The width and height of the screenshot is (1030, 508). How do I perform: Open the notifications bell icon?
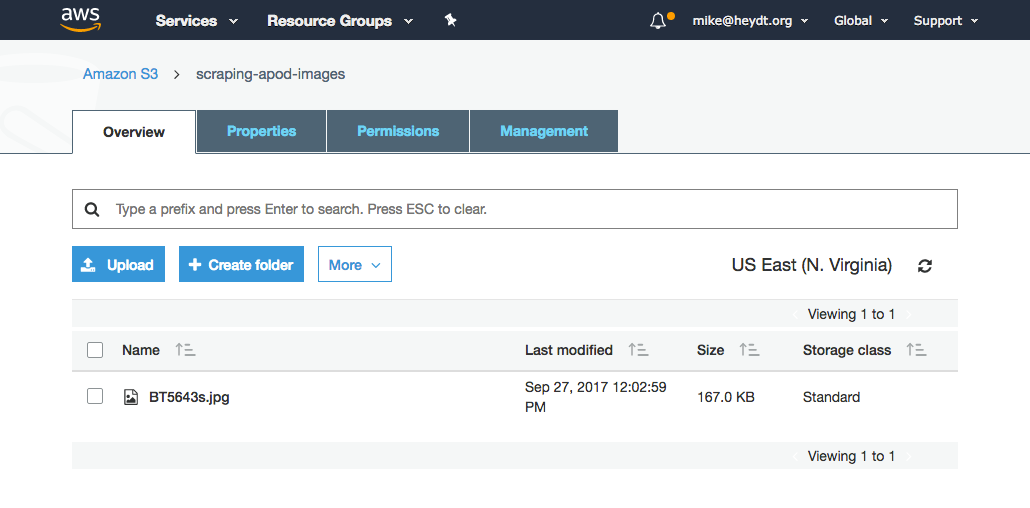[658, 21]
